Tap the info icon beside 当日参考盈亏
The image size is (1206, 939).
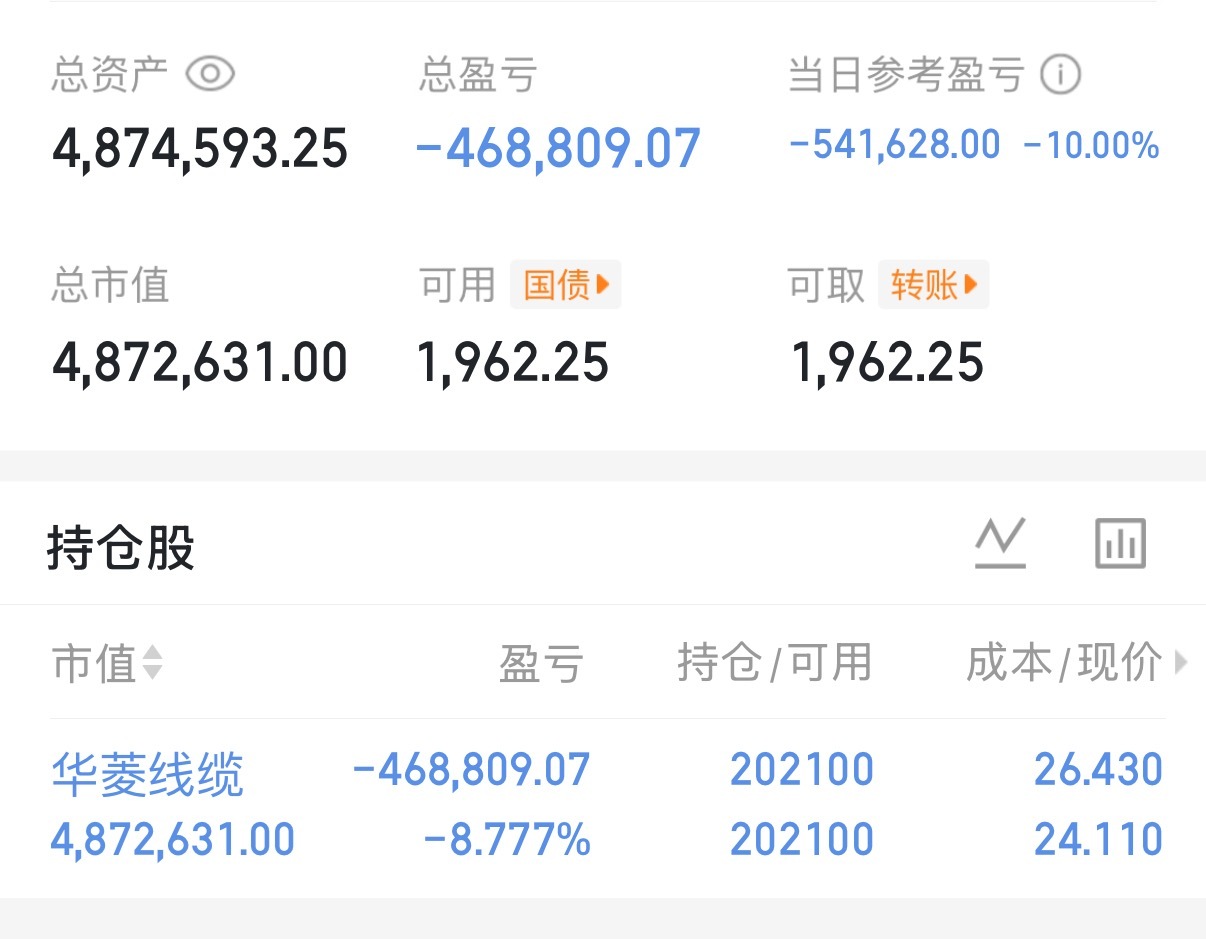pos(1061,70)
